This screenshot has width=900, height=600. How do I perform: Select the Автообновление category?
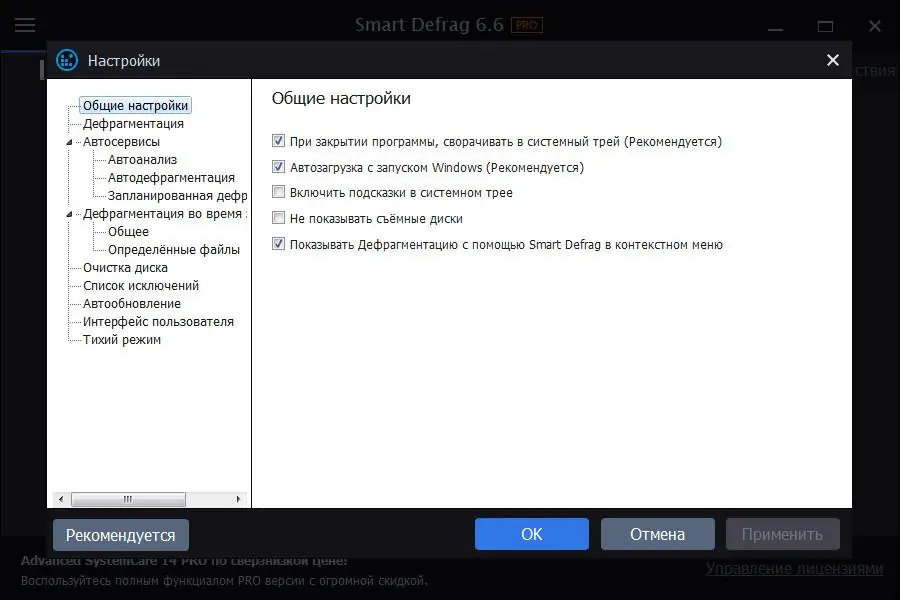pyautogui.click(x=132, y=303)
